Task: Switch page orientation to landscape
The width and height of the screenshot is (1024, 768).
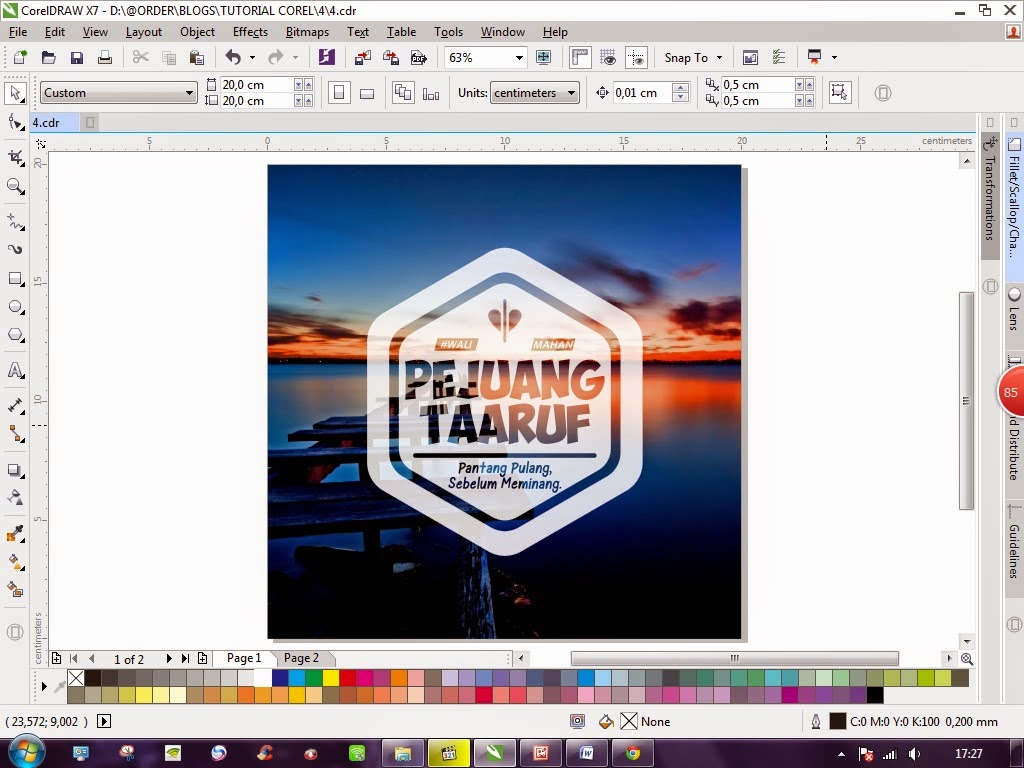Action: 367,92
